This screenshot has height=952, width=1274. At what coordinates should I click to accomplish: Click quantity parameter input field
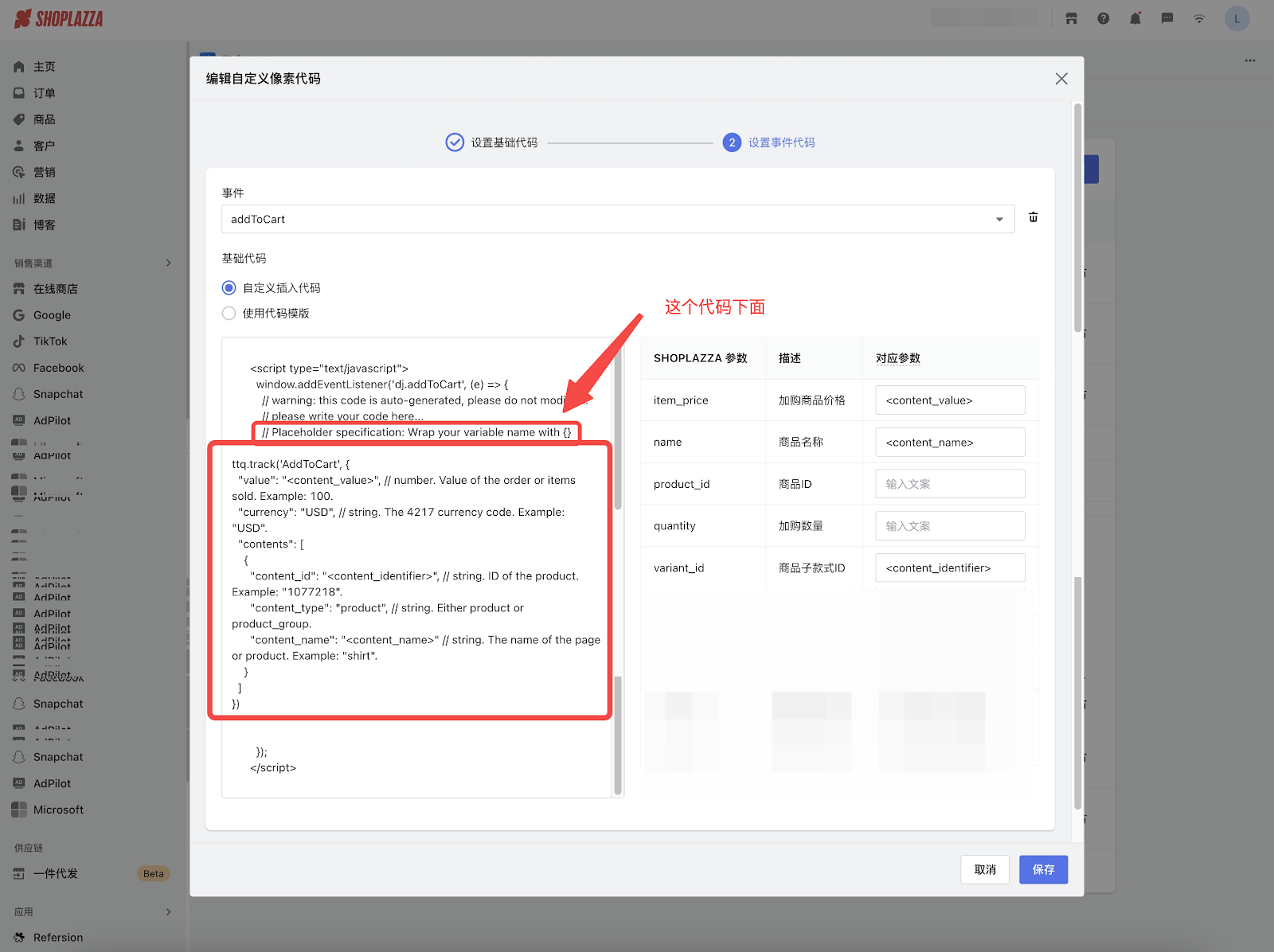point(950,526)
